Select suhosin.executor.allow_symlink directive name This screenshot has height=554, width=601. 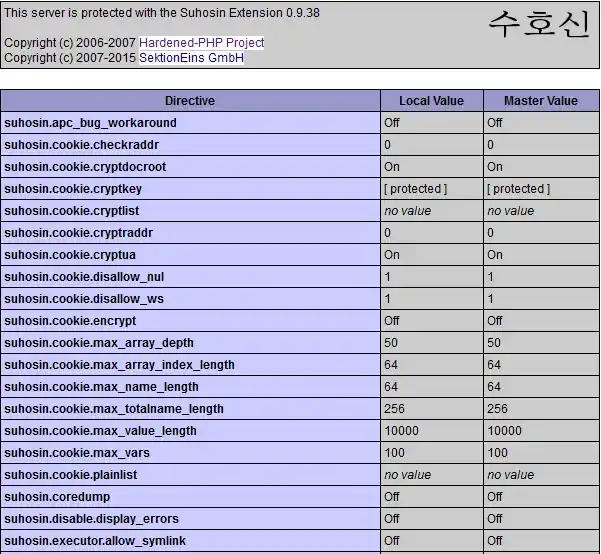[95, 541]
